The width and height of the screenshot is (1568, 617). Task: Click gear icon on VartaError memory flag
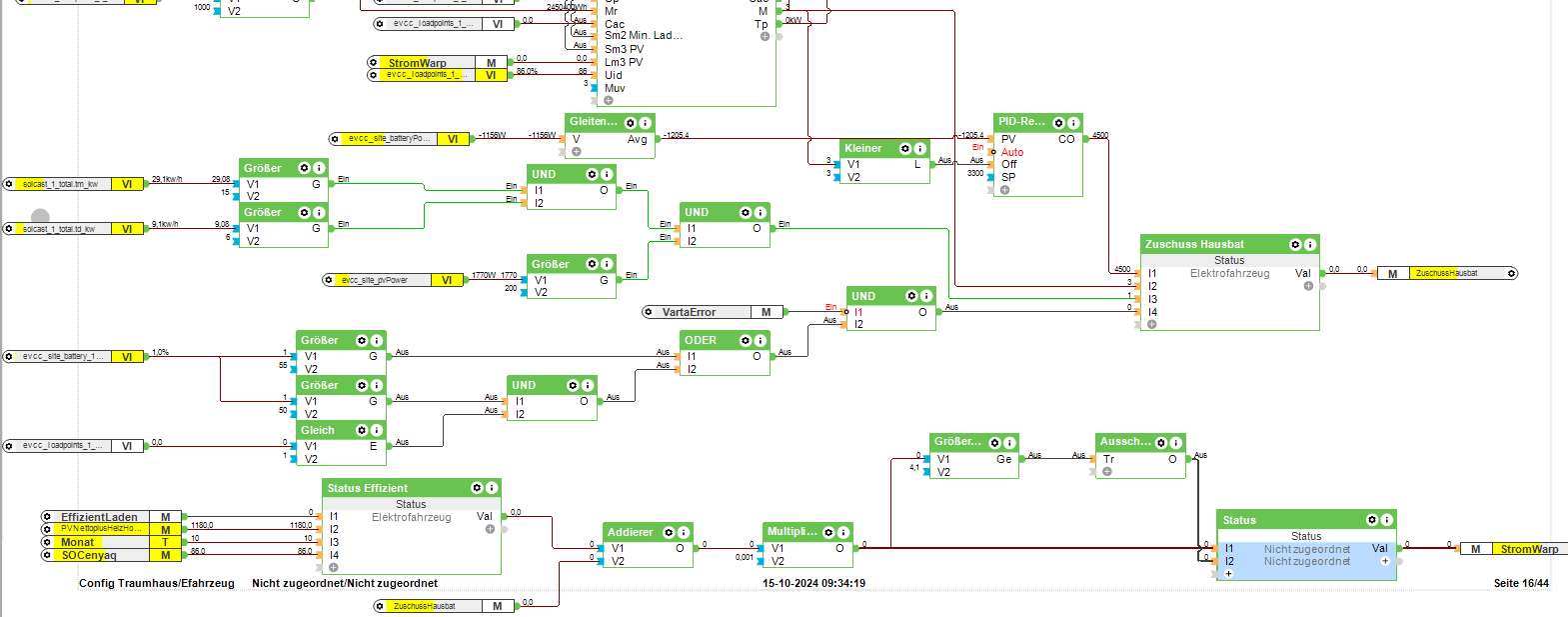[649, 312]
